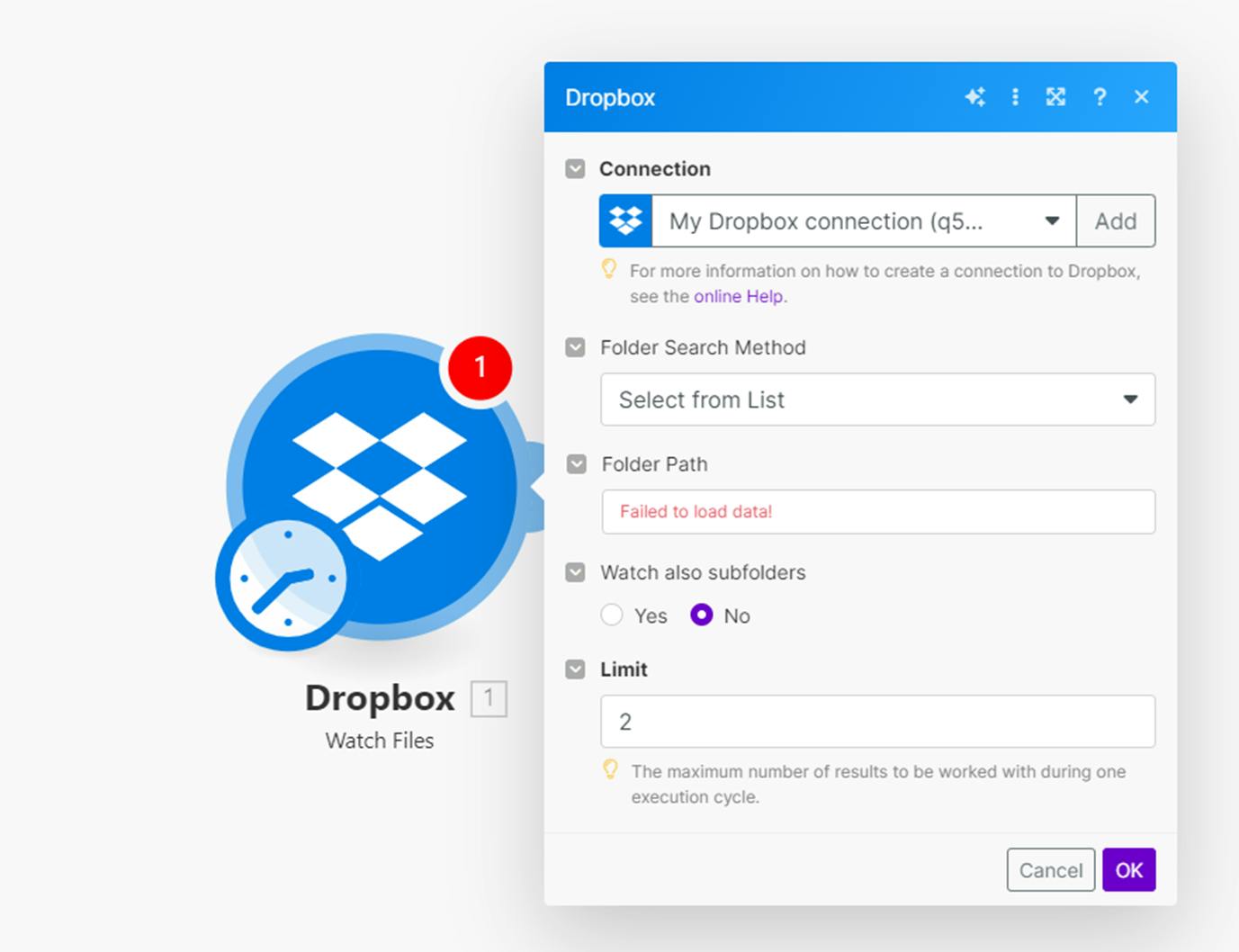Click the Dropbox module name under the icon

[380, 698]
